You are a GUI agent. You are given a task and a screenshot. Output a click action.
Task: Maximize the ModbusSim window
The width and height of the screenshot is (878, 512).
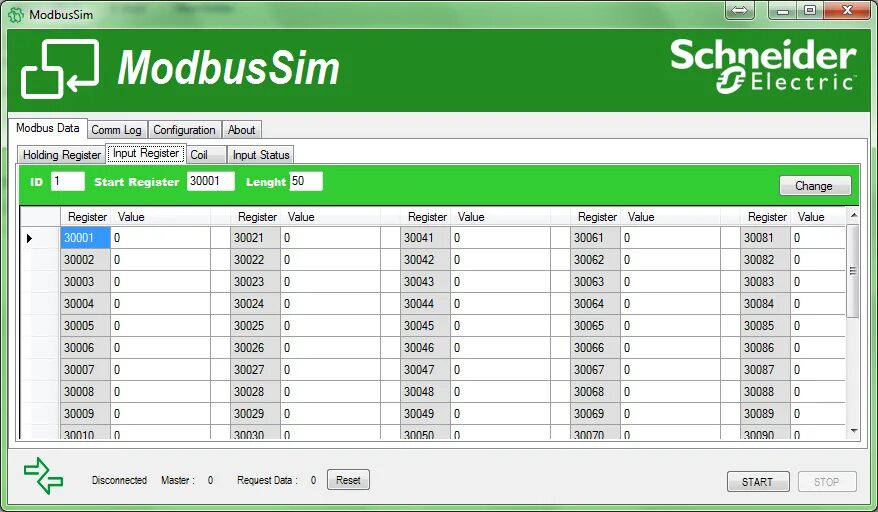pyautogui.click(x=810, y=10)
